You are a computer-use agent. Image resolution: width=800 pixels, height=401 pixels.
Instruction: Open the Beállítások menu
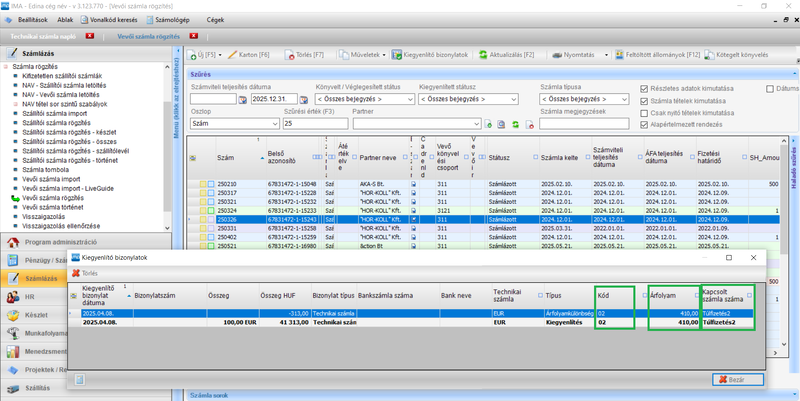pos(32,19)
